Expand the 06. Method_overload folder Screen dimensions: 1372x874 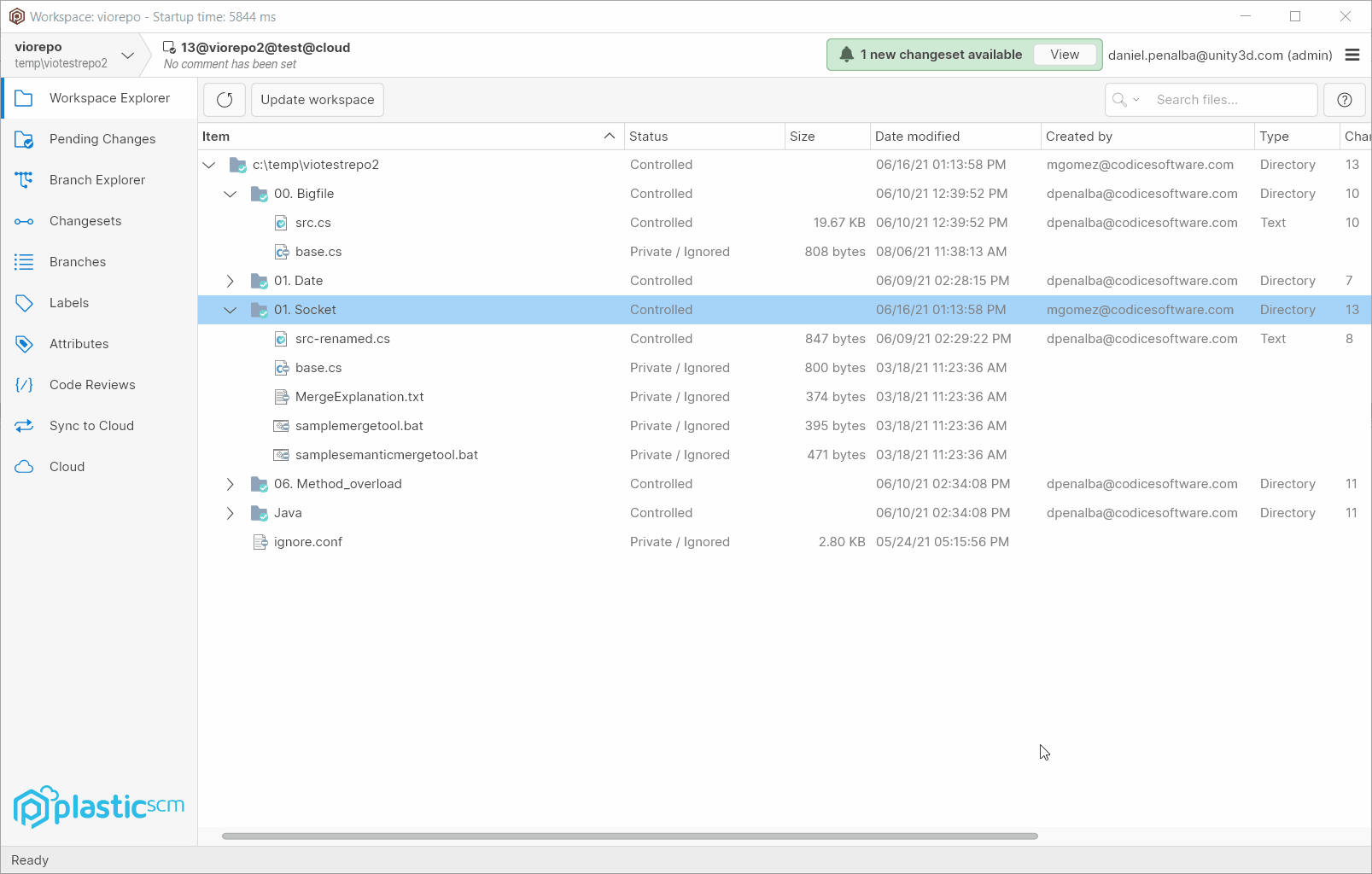tap(230, 484)
